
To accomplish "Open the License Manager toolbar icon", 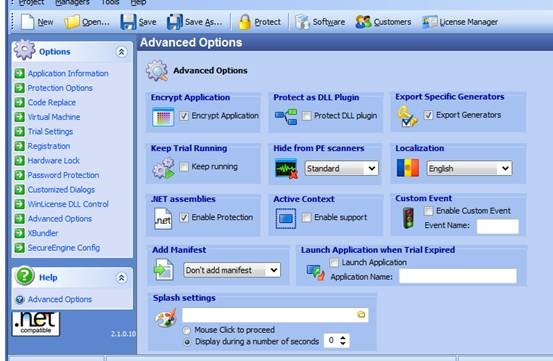I will (x=430, y=22).
